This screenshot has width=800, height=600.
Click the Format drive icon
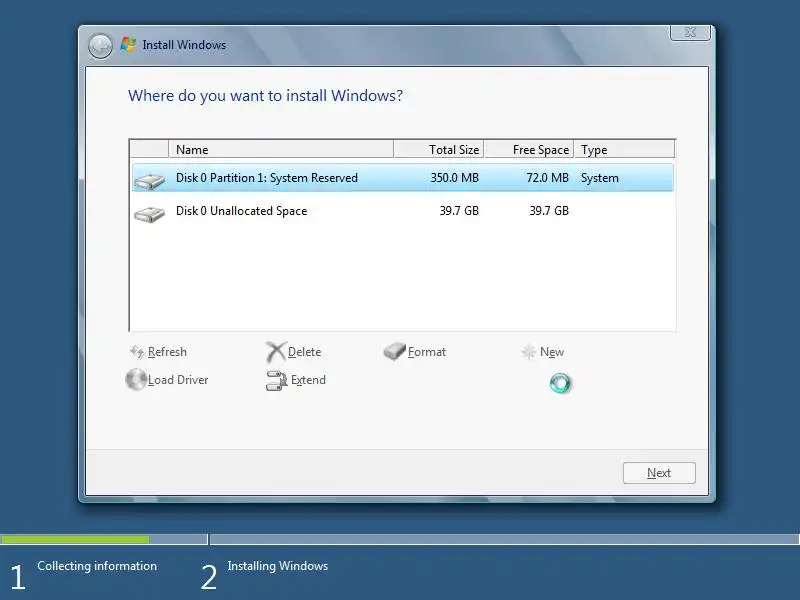[394, 351]
